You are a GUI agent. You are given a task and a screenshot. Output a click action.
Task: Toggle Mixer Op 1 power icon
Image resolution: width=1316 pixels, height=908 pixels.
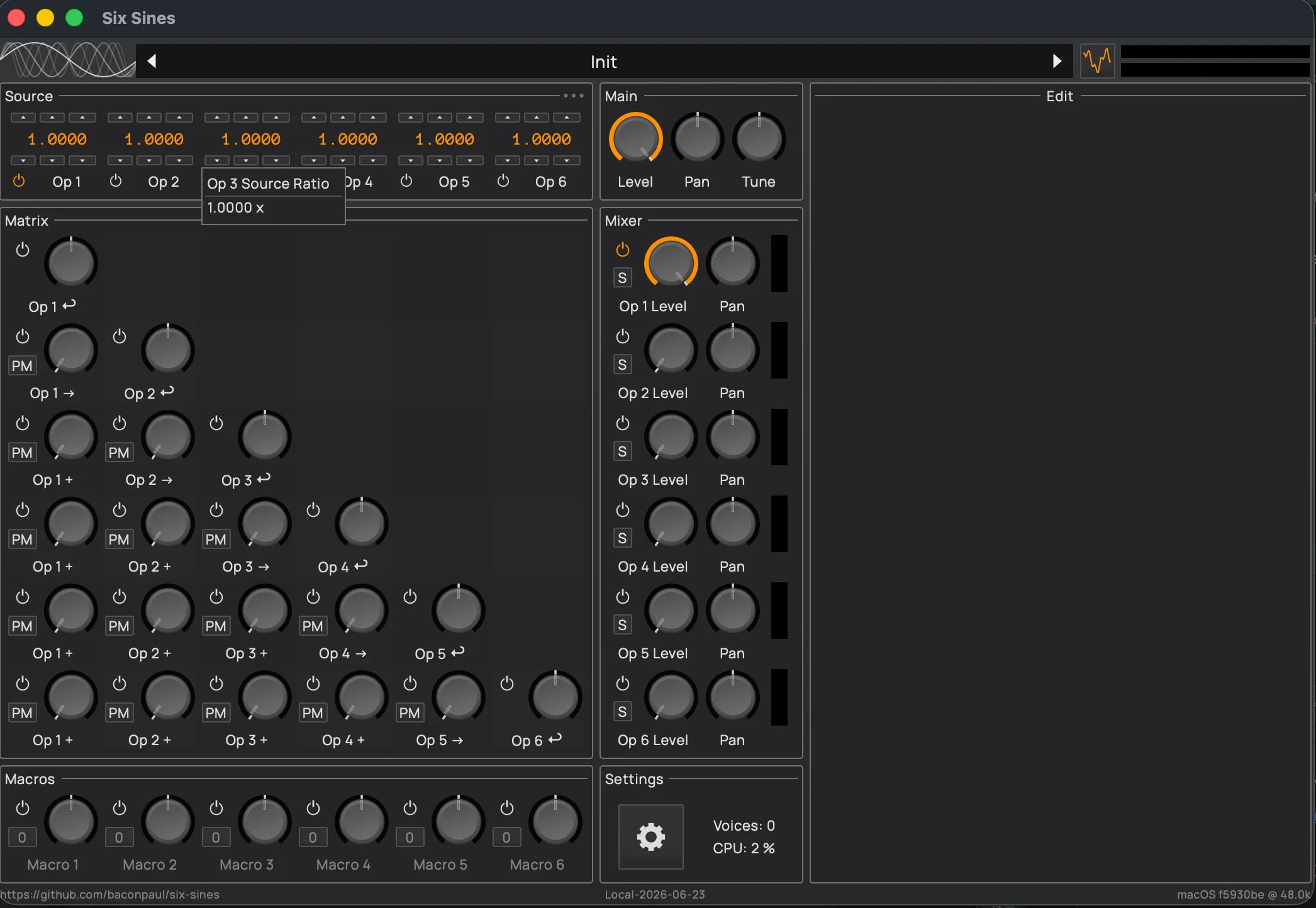click(623, 250)
